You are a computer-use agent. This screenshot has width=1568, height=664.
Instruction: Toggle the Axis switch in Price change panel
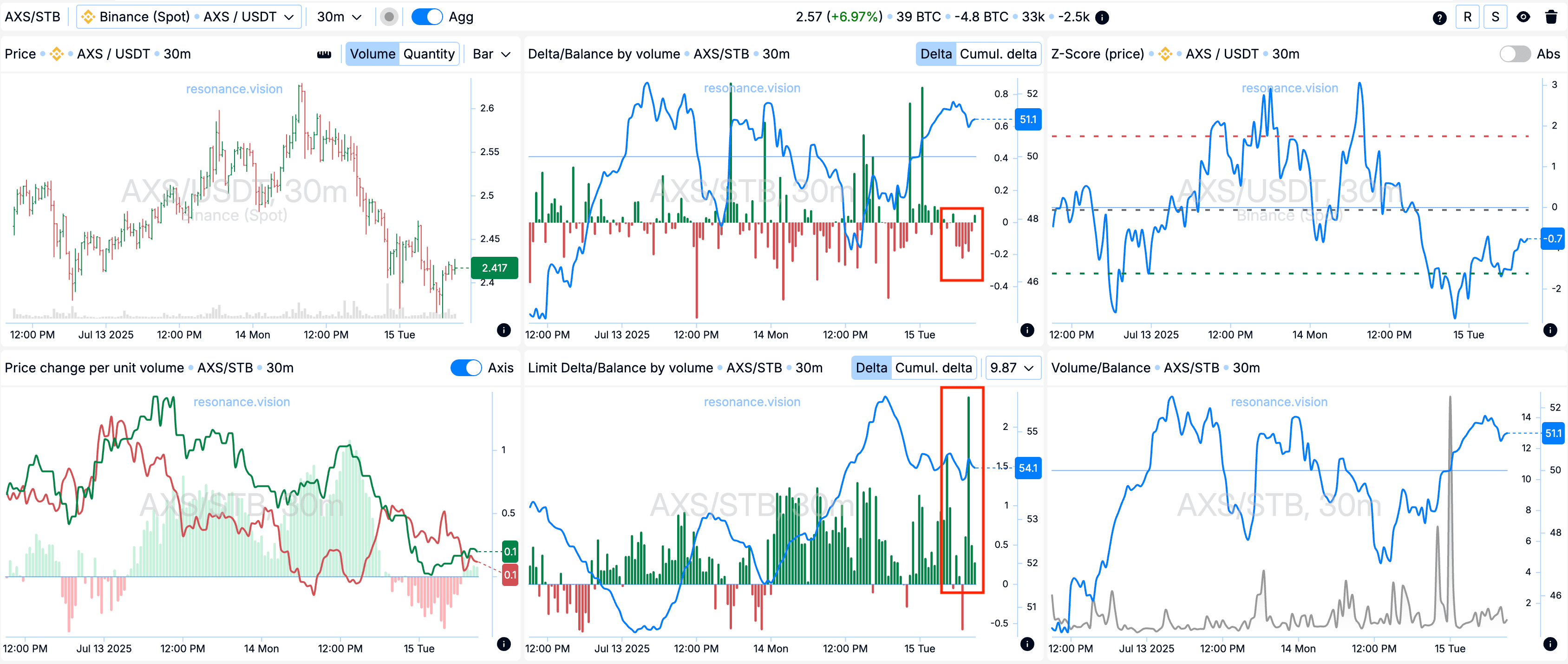(x=466, y=368)
